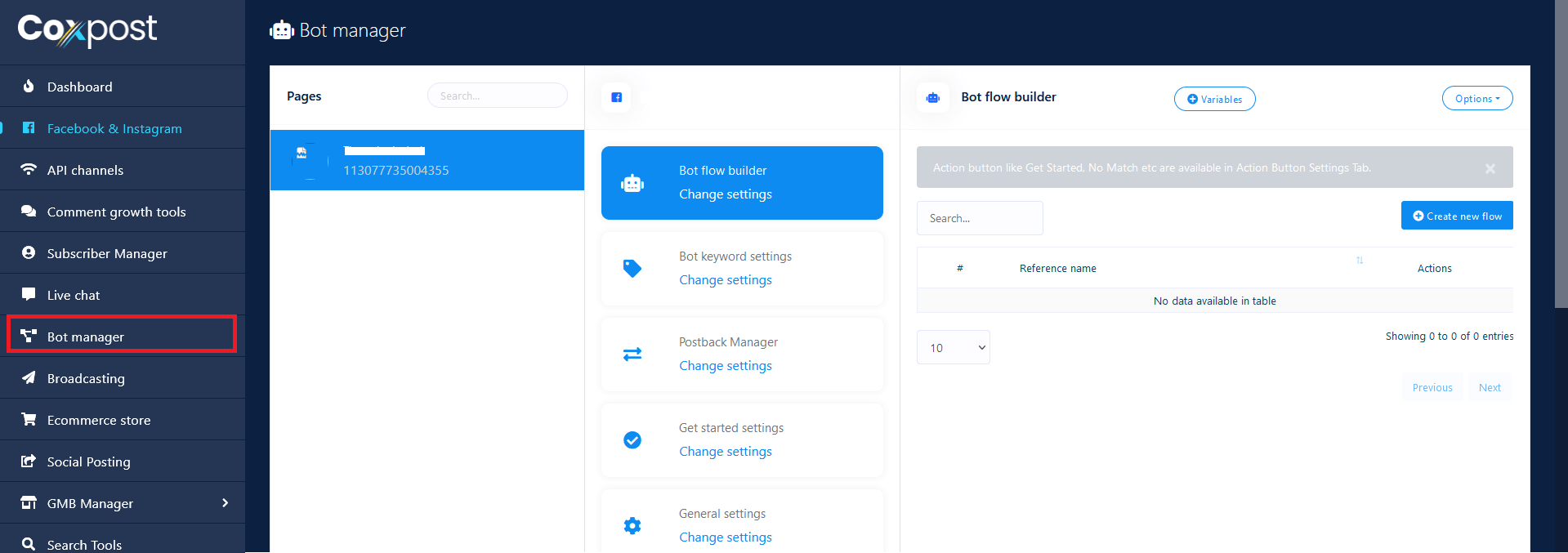This screenshot has width=1568, height=553.
Task: Click the Create new flow button
Action: 1456,216
